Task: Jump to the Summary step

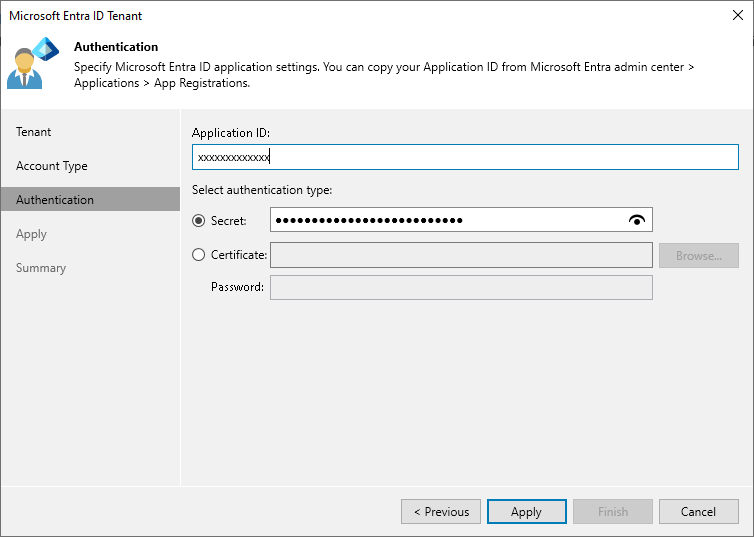Action: 41,268
